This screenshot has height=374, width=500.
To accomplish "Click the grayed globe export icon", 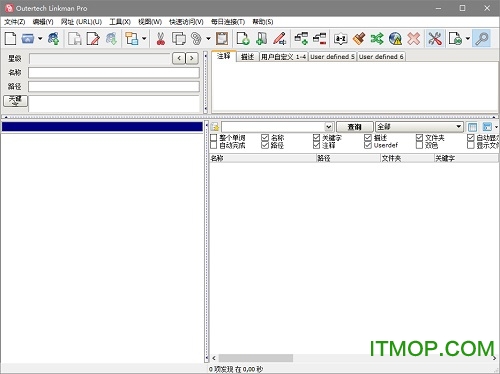I will 111,39.
